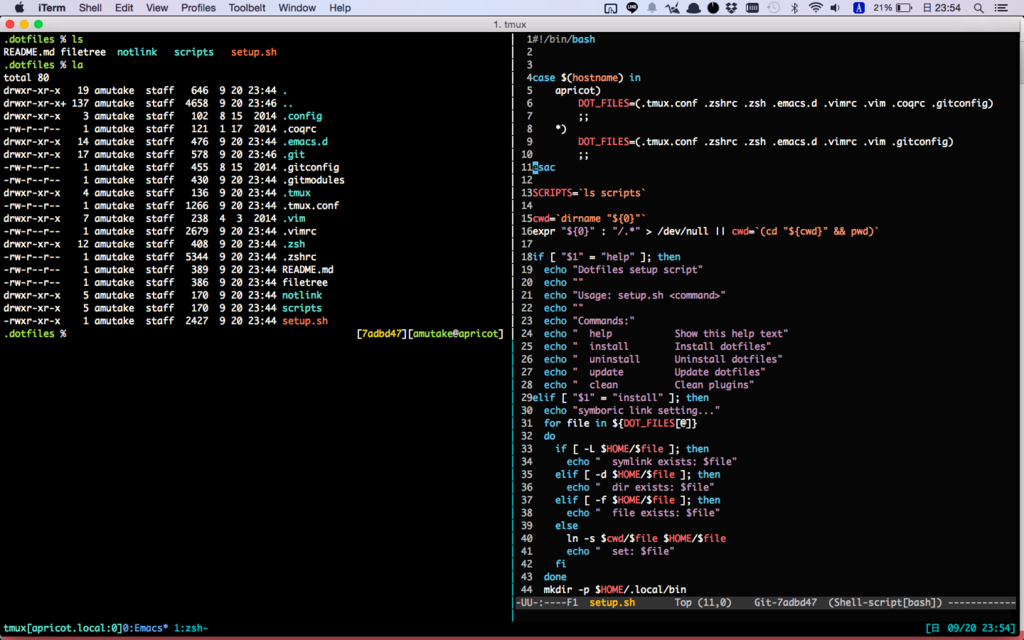Click the memory bar menu bar icon
The height and width of the screenshot is (640, 1024).
[752, 8]
